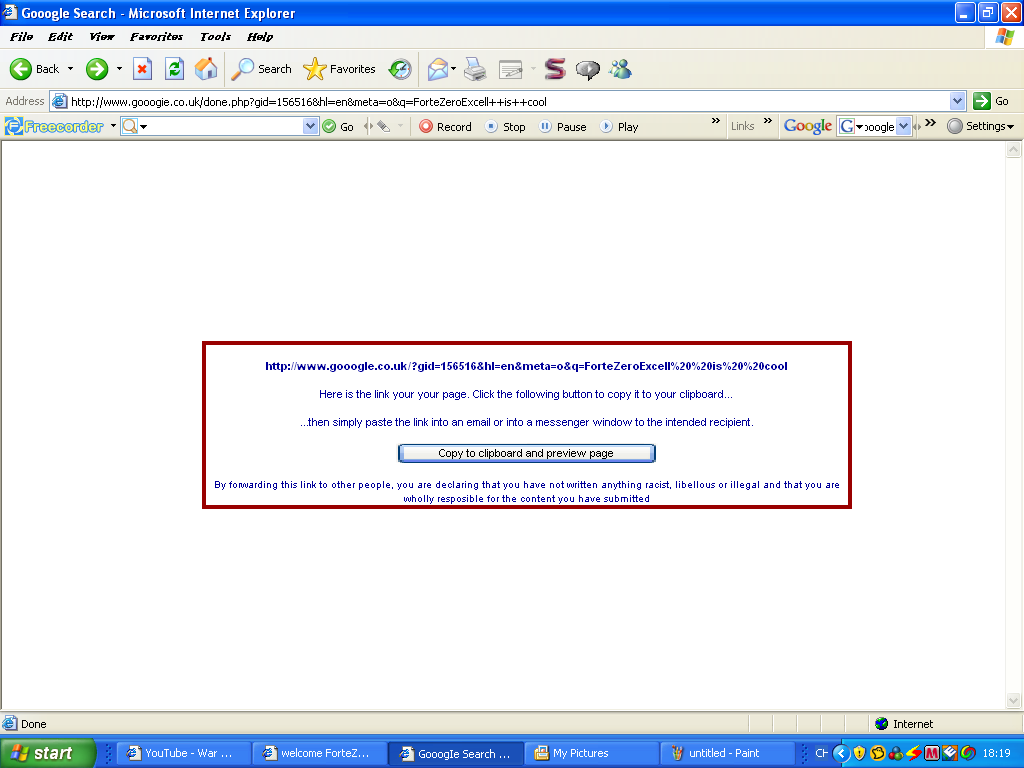Open the Windows start button

(48, 753)
